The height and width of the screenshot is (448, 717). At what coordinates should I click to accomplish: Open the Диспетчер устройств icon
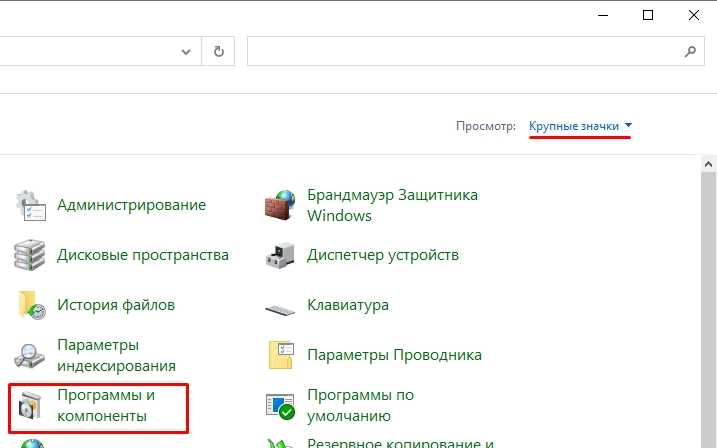pos(280,255)
